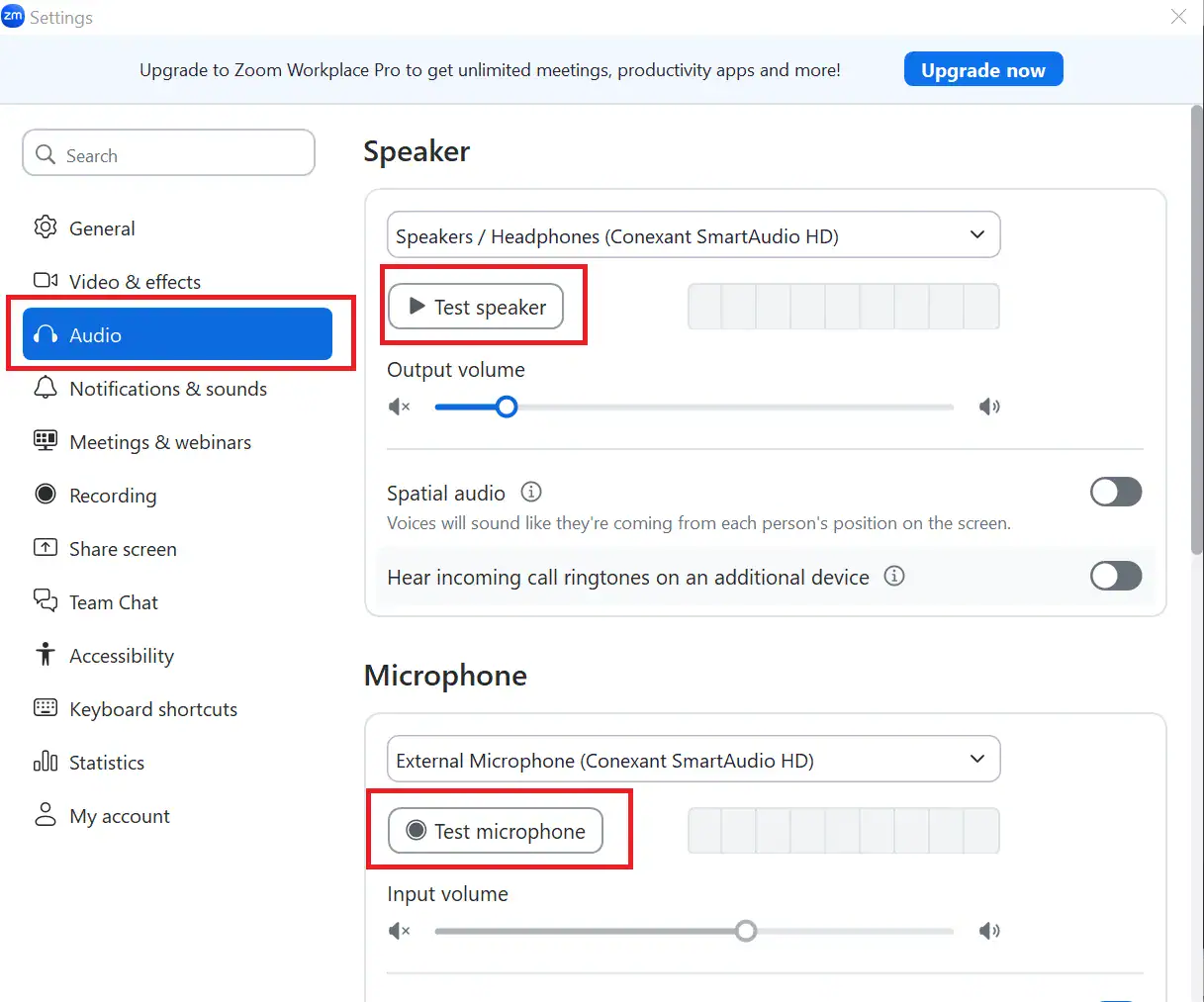Open the Statistics section
1204x1002 pixels.
(x=106, y=763)
